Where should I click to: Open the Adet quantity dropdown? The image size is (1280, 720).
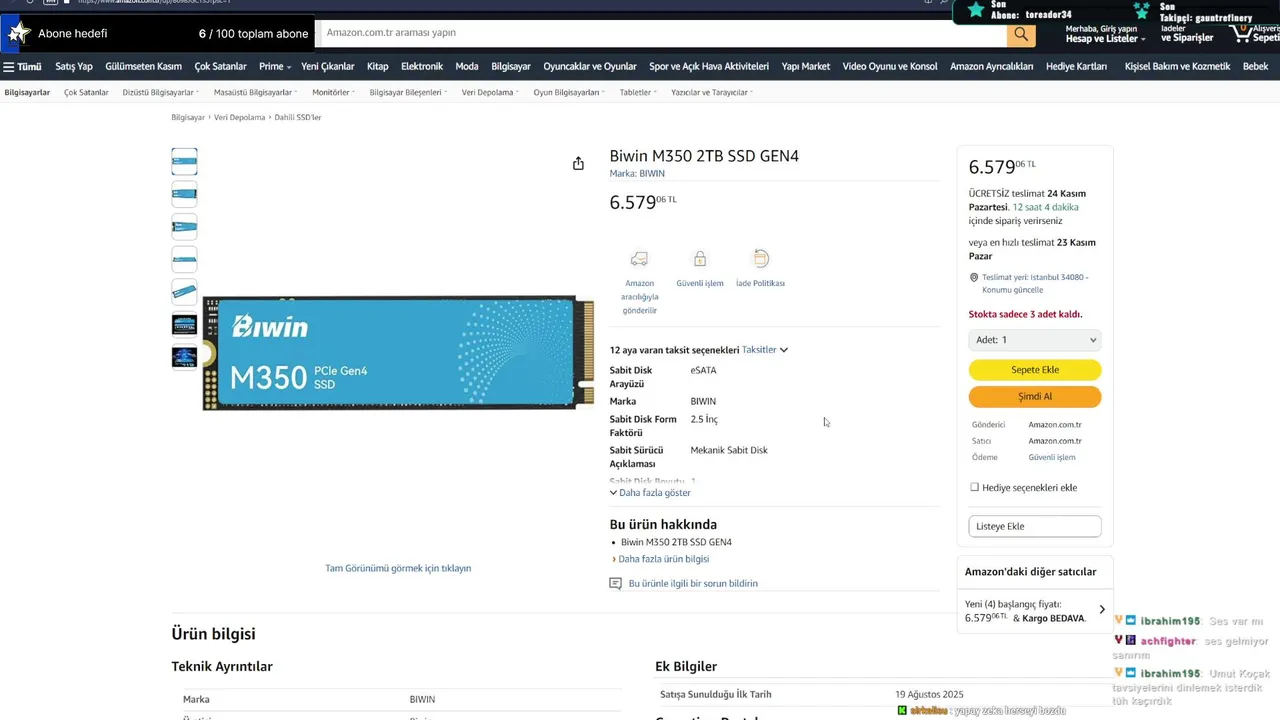pyautogui.click(x=1035, y=340)
